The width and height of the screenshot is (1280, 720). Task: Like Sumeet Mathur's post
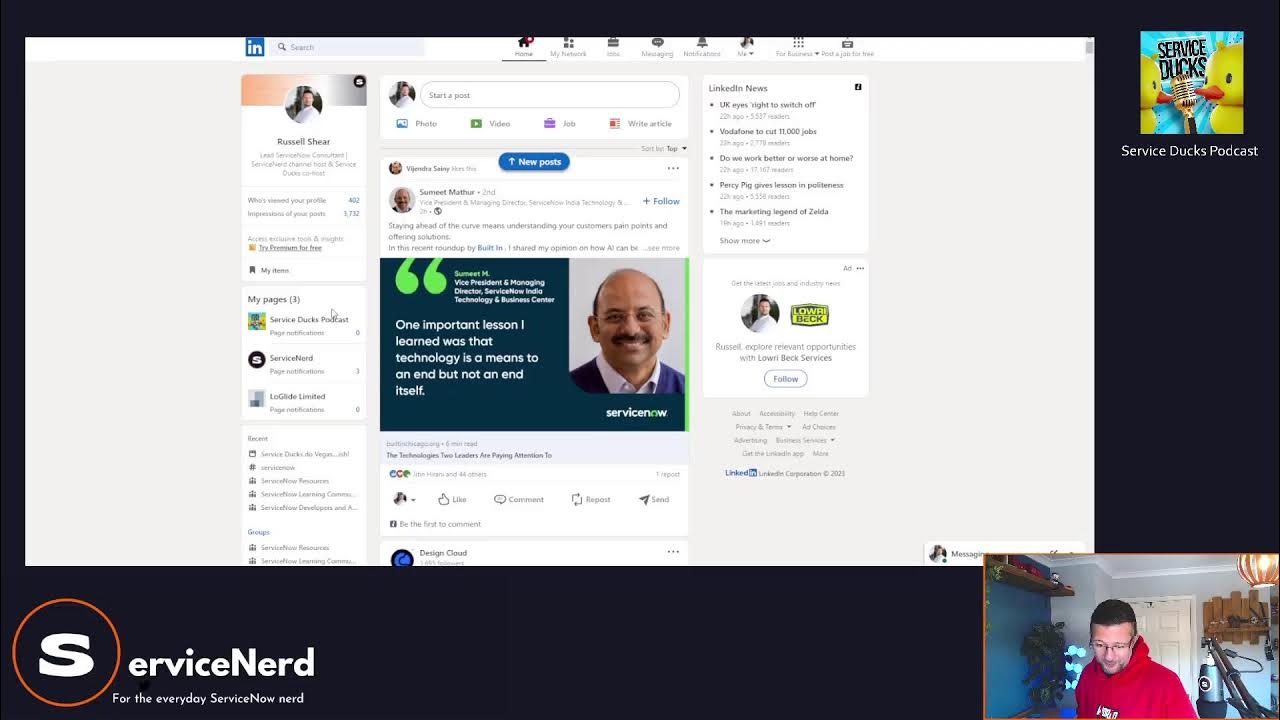[x=452, y=499]
